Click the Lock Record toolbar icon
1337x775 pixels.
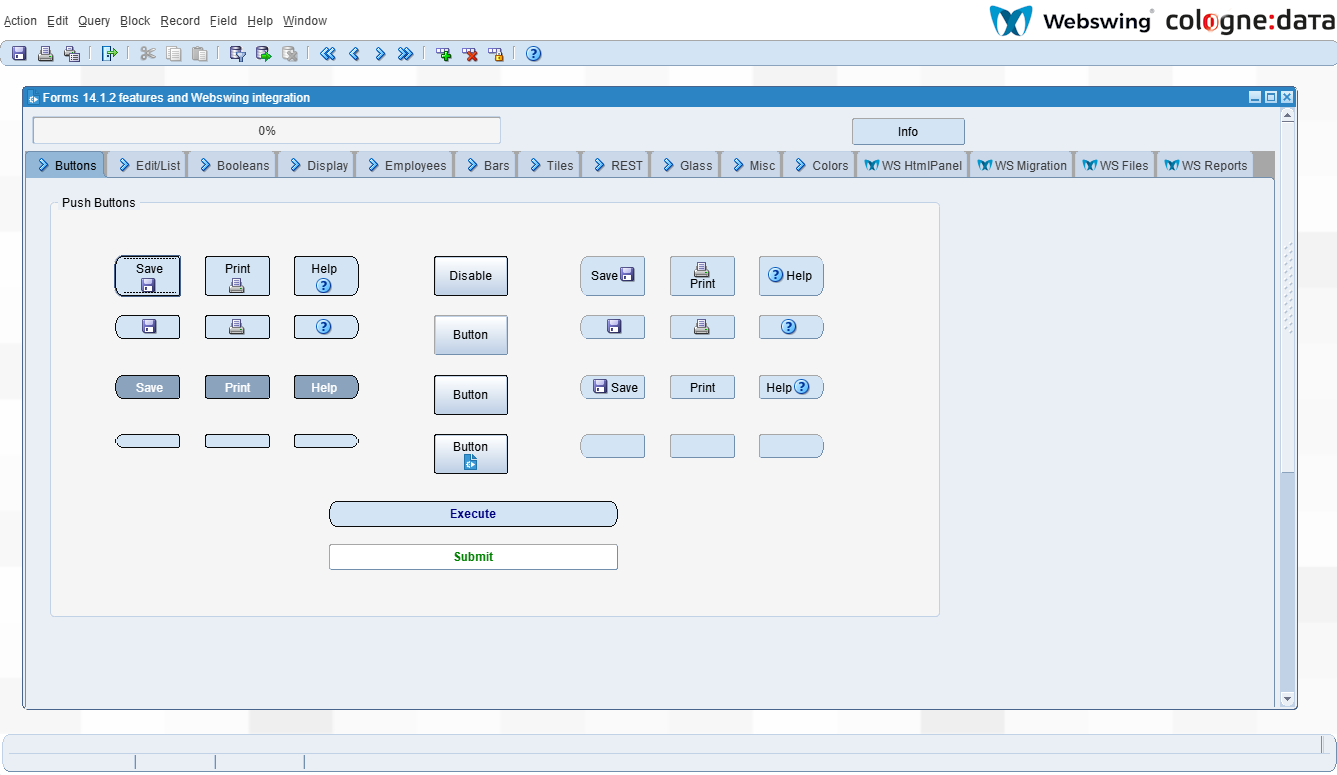496,54
